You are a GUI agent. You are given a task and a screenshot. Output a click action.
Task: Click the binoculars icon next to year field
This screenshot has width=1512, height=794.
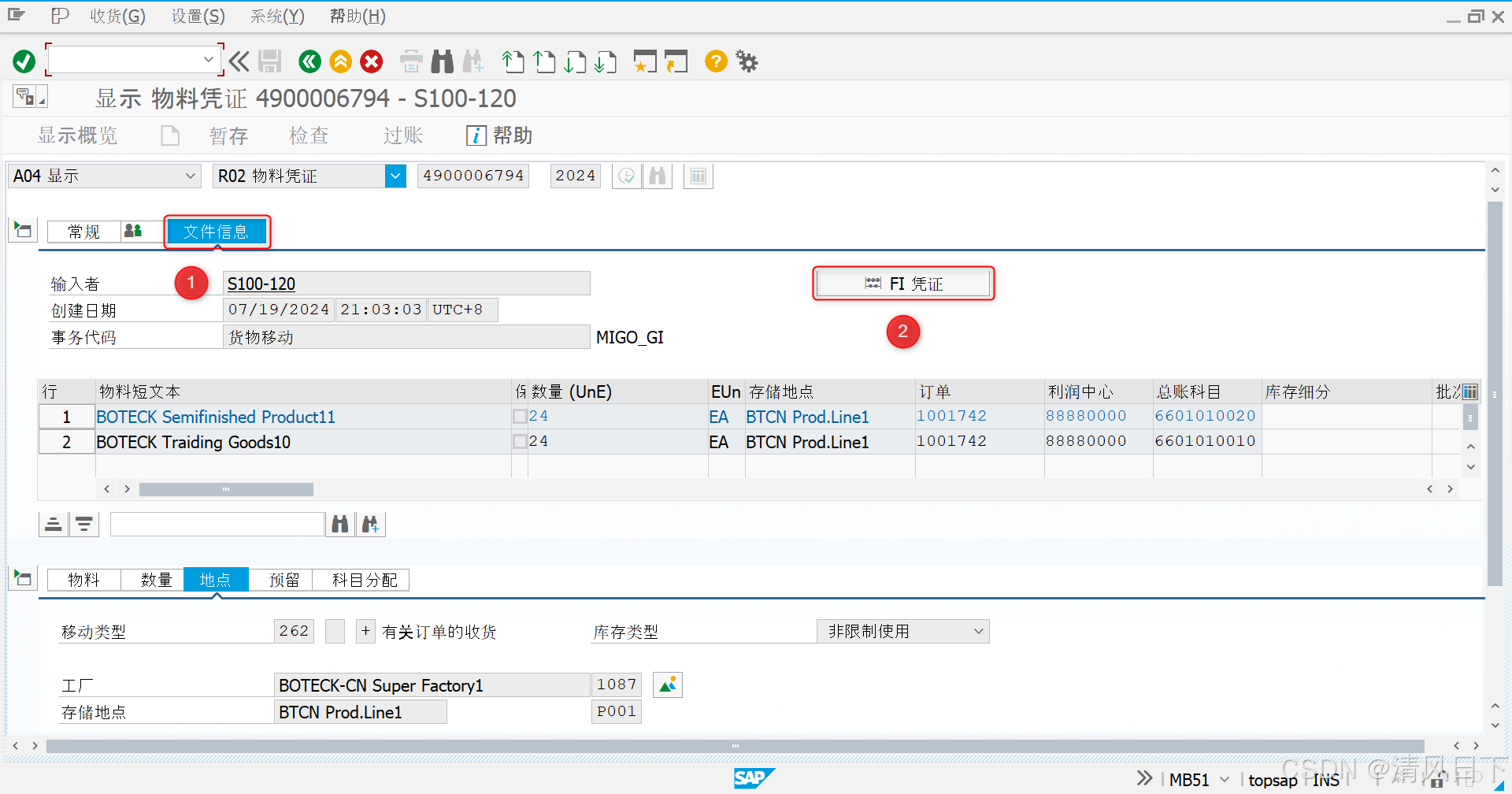coord(658,176)
